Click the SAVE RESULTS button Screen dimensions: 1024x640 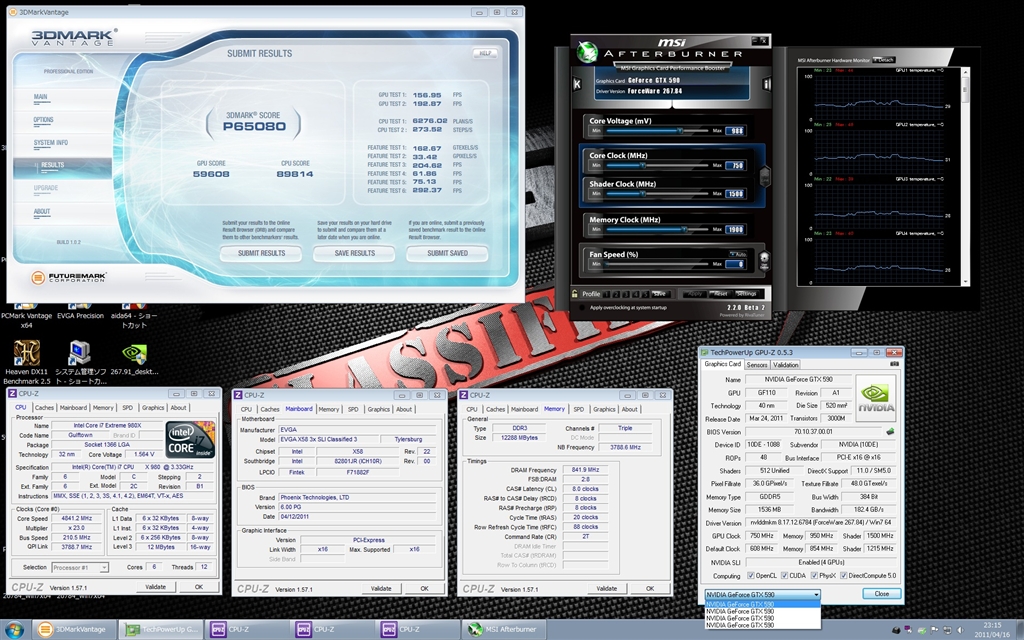(x=355, y=253)
